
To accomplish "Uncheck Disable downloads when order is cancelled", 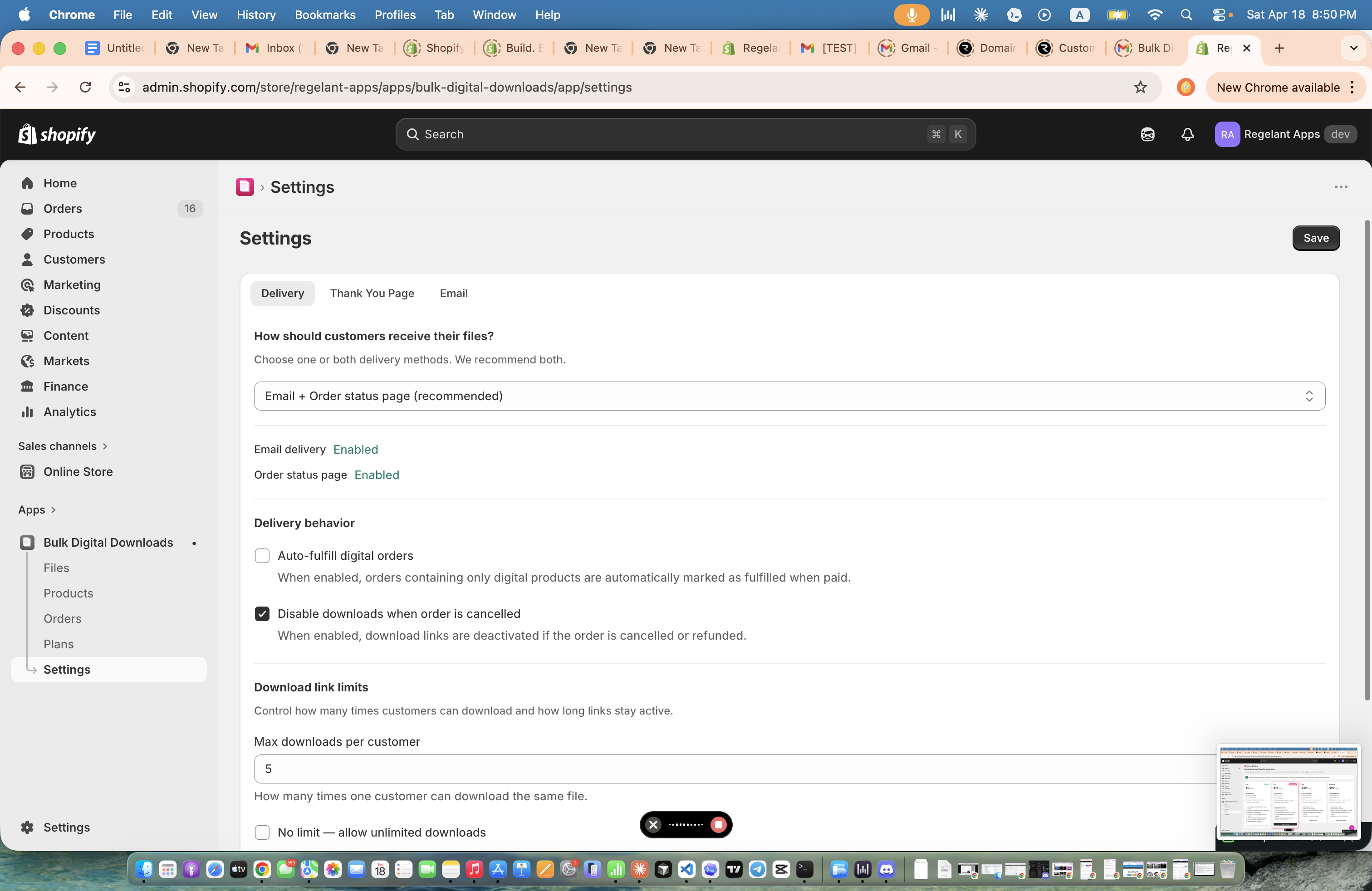I will point(262,613).
